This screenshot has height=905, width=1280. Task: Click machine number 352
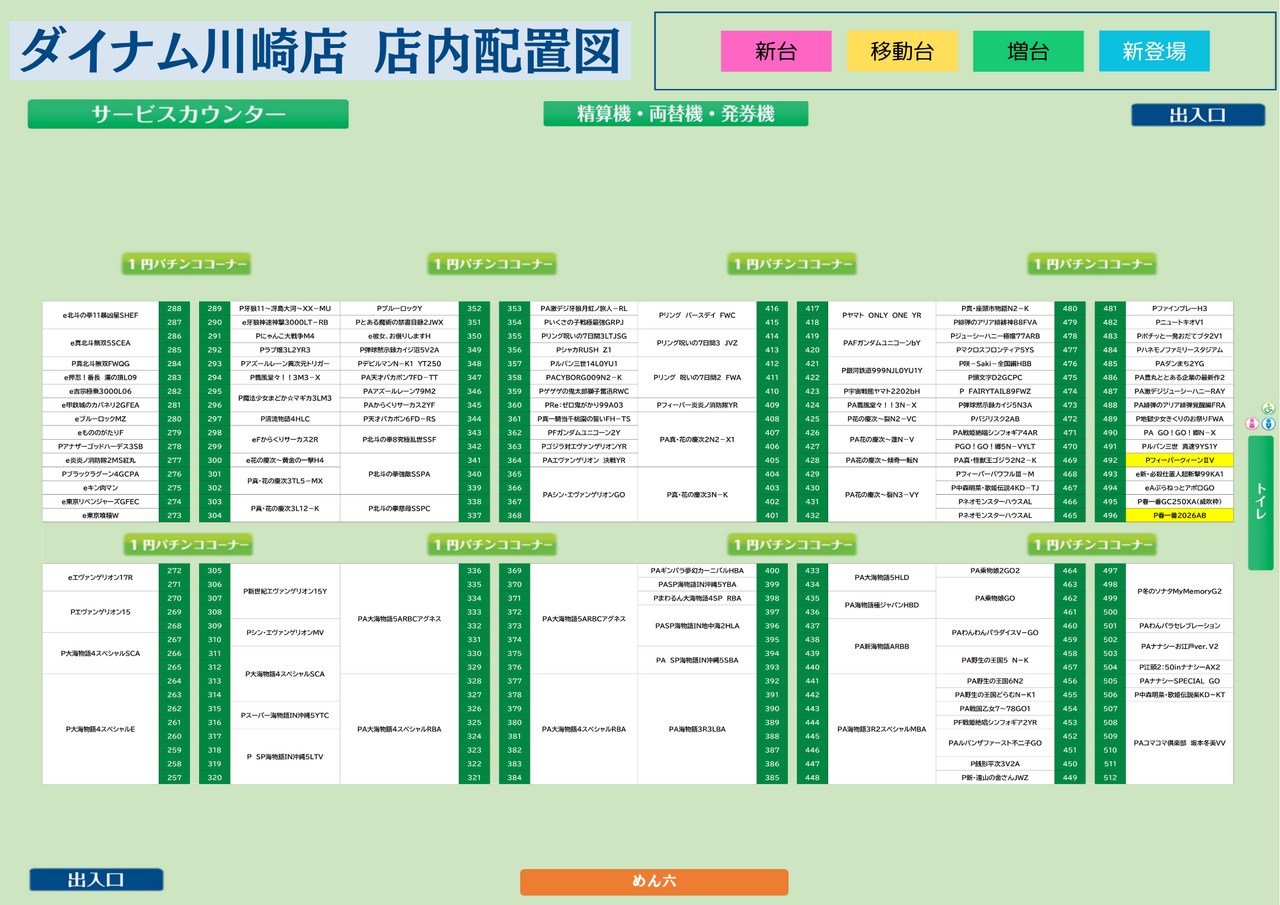pos(474,308)
